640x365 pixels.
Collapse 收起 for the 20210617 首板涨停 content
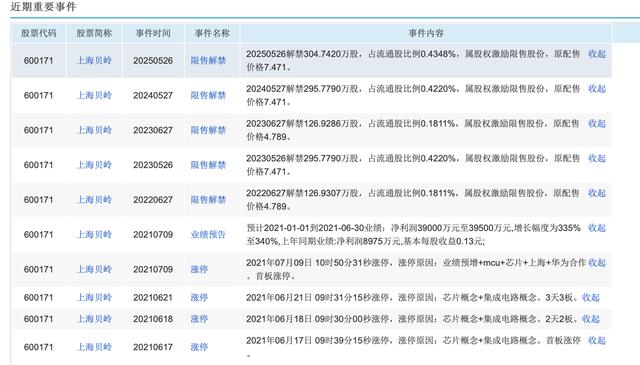597,340
